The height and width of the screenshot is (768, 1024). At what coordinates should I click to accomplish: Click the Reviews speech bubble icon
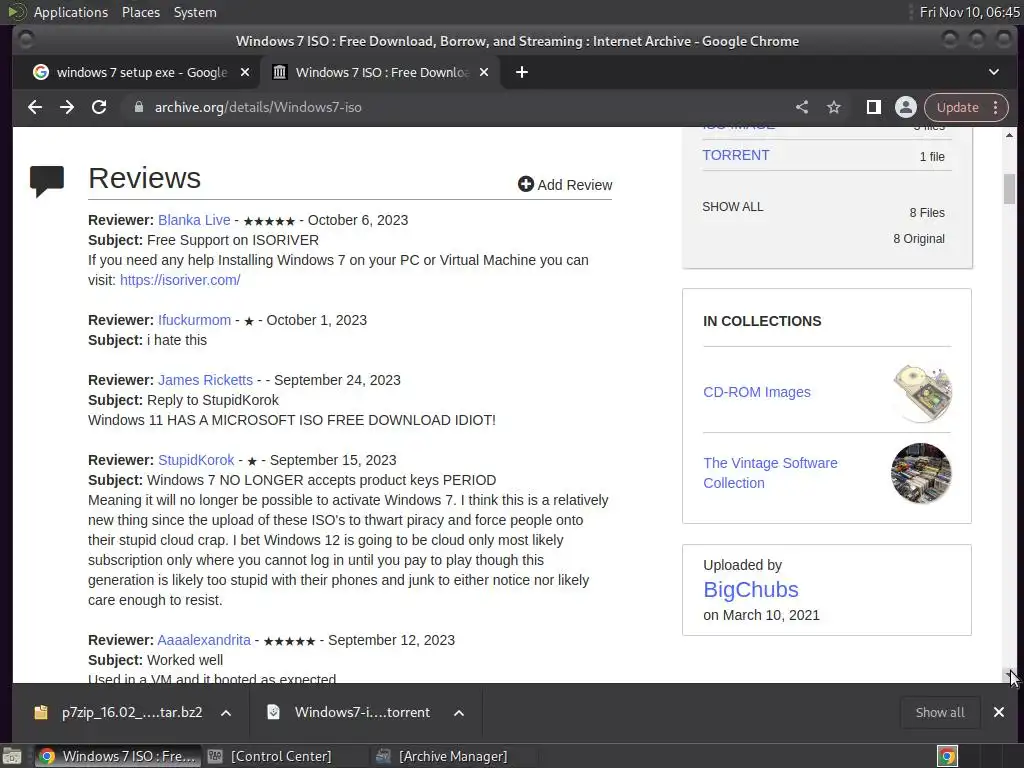[x=47, y=182]
